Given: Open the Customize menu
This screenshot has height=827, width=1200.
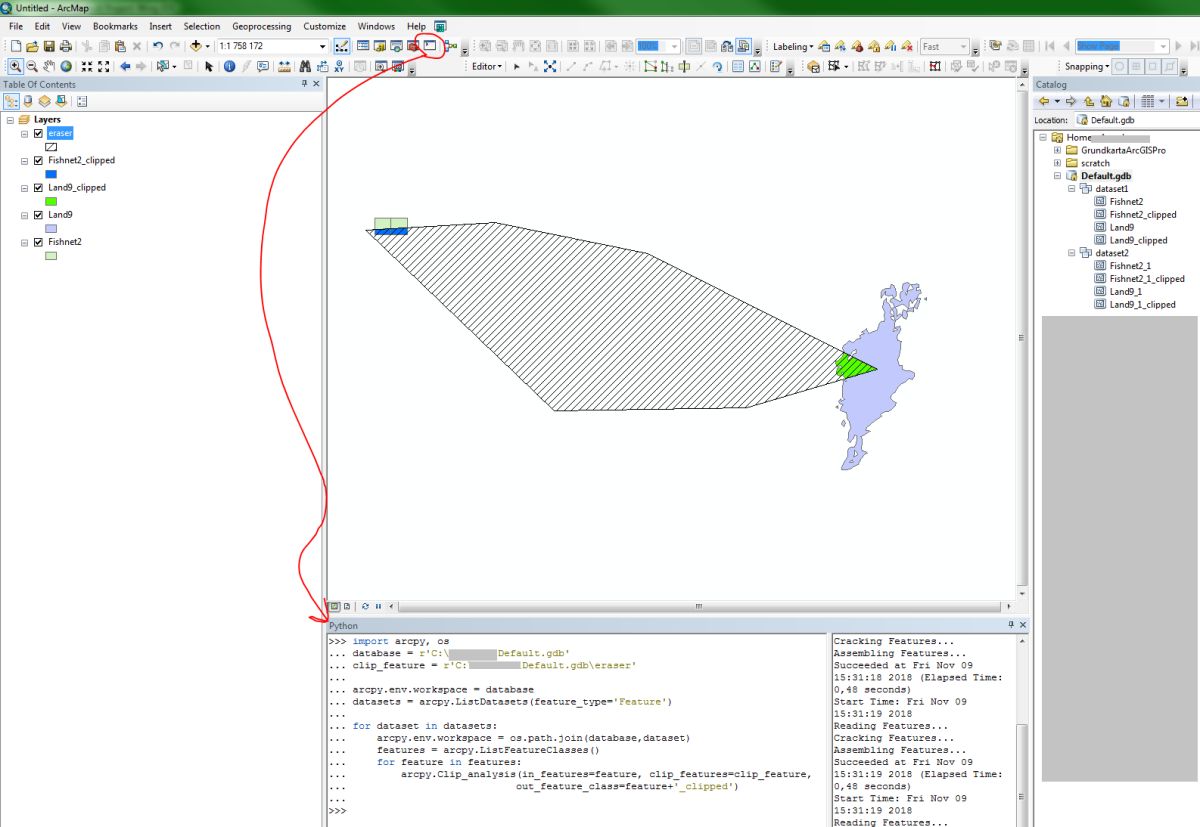Looking at the screenshot, I should pos(324,26).
